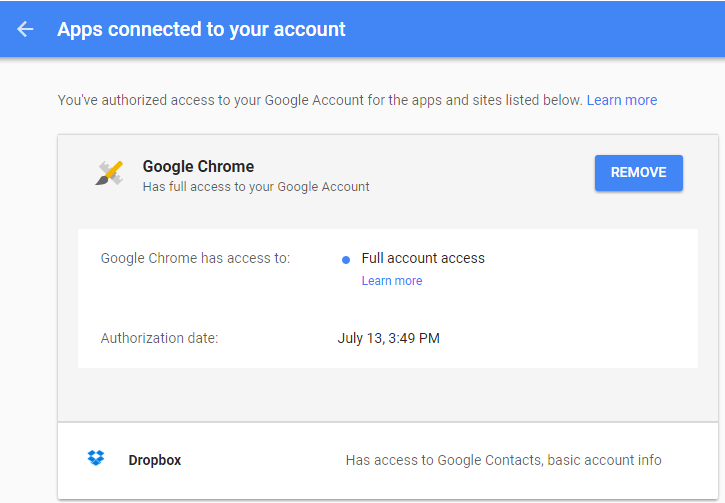
Task: Go back using the arrow icon
Action: click(25, 29)
